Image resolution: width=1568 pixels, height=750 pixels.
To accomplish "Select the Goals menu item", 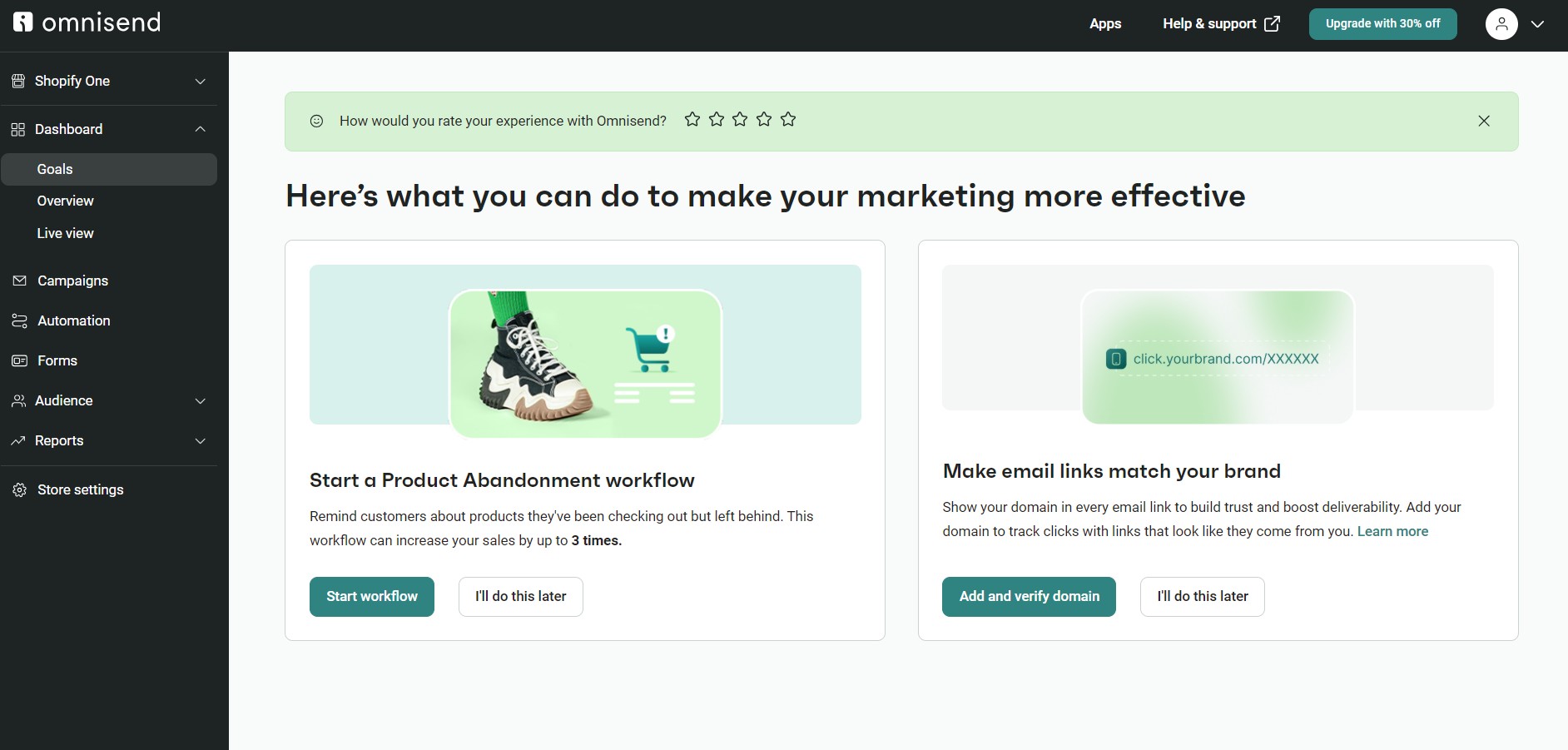I will [54, 169].
